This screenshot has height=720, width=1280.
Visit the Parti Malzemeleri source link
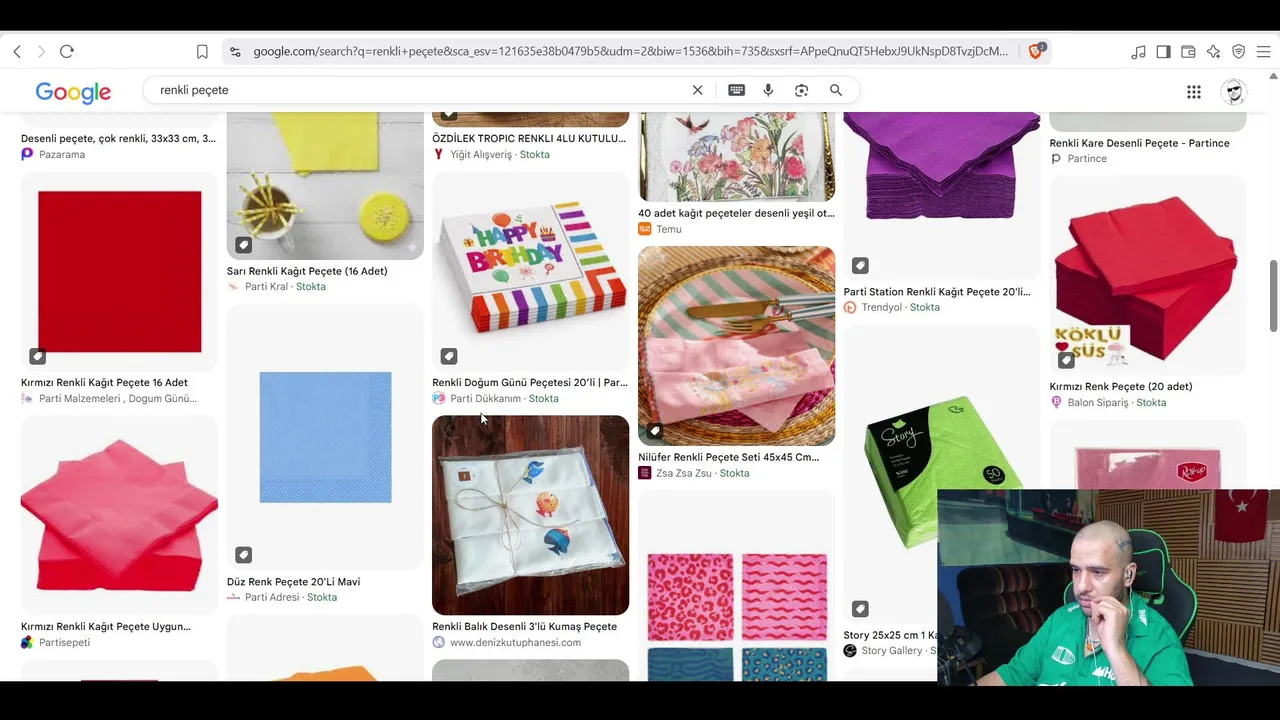pos(118,398)
